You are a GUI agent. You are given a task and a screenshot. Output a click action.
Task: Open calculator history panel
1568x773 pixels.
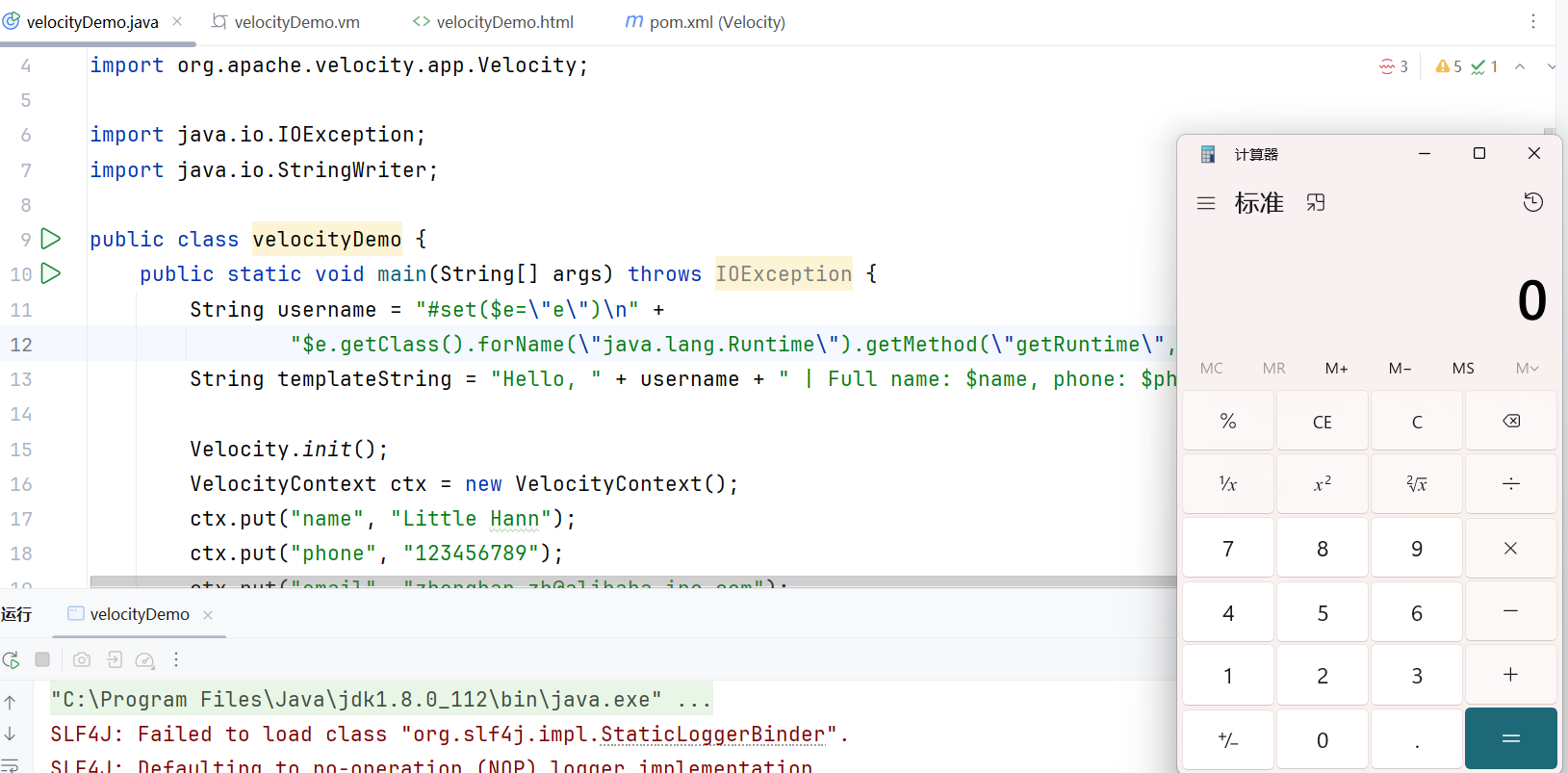click(x=1532, y=202)
